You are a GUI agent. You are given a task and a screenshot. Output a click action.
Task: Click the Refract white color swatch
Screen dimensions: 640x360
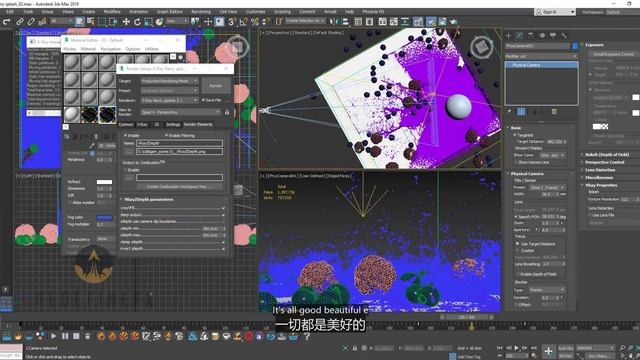[x=104, y=182]
